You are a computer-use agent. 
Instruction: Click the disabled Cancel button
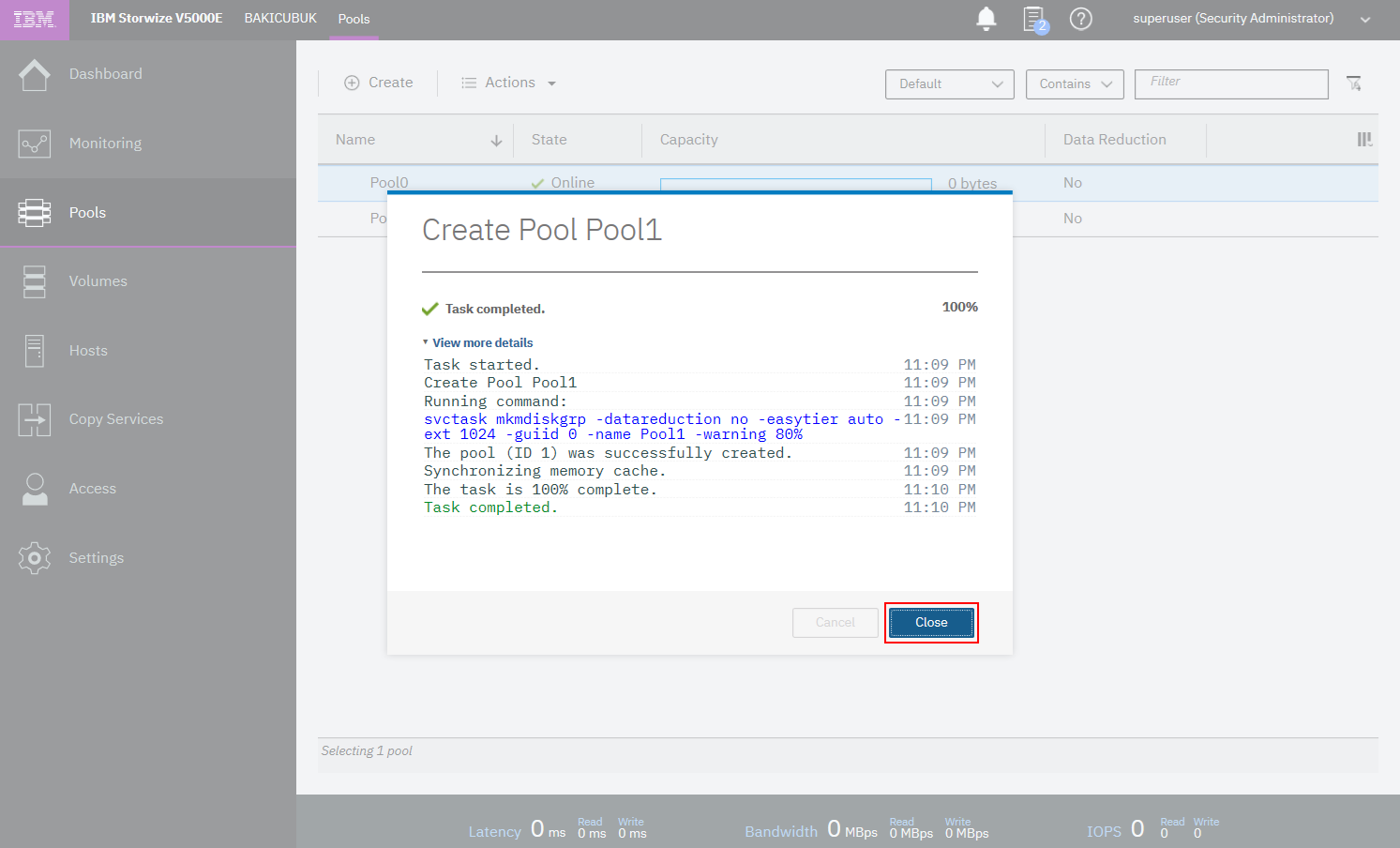click(x=835, y=623)
